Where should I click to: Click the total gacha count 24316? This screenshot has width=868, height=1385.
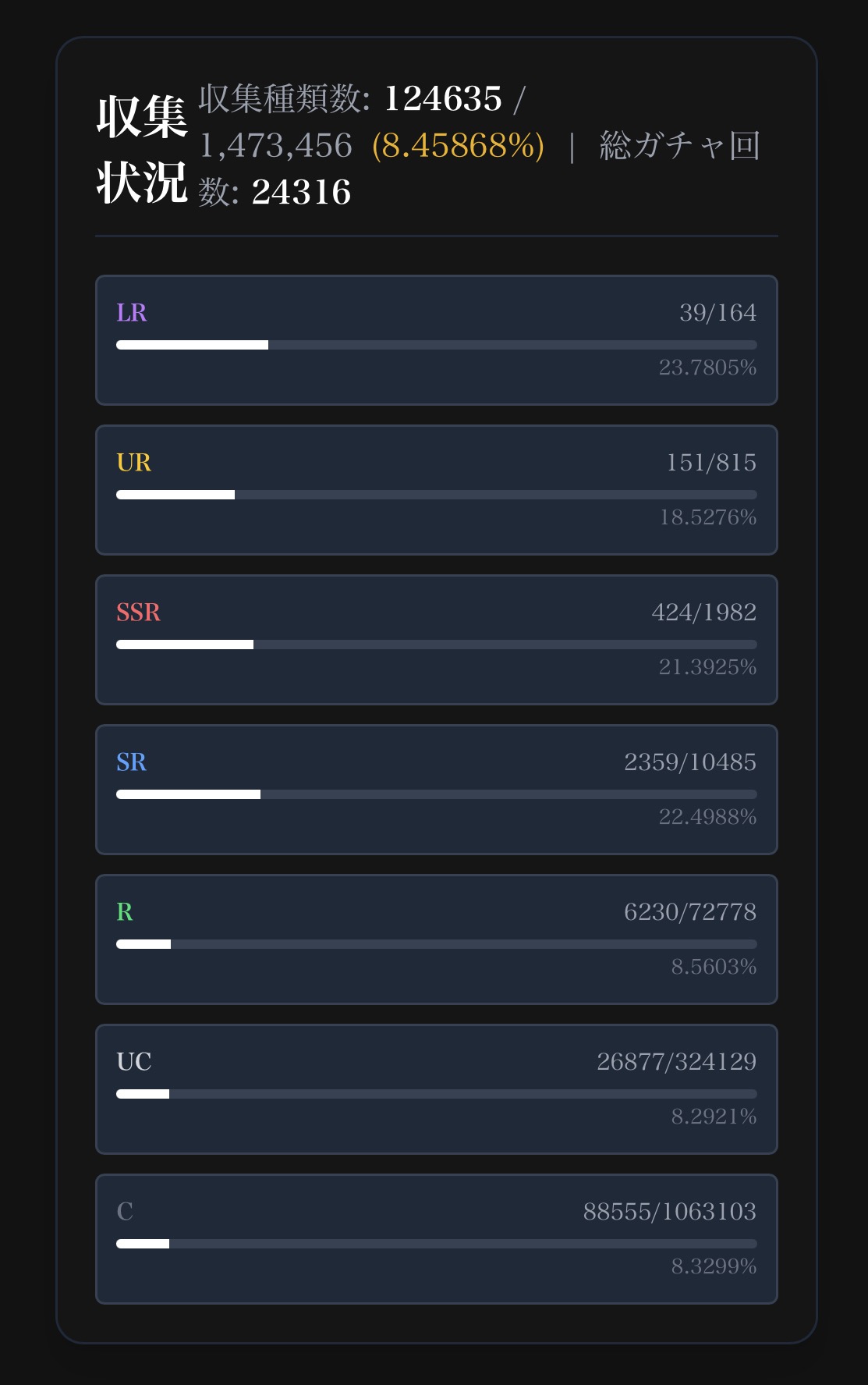coord(301,193)
